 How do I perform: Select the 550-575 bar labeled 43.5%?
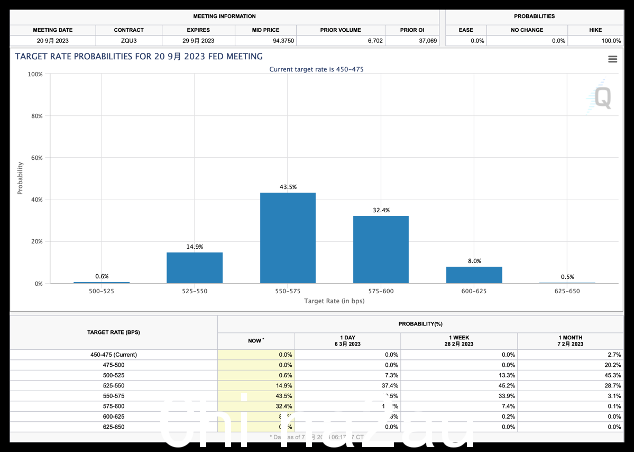point(288,238)
